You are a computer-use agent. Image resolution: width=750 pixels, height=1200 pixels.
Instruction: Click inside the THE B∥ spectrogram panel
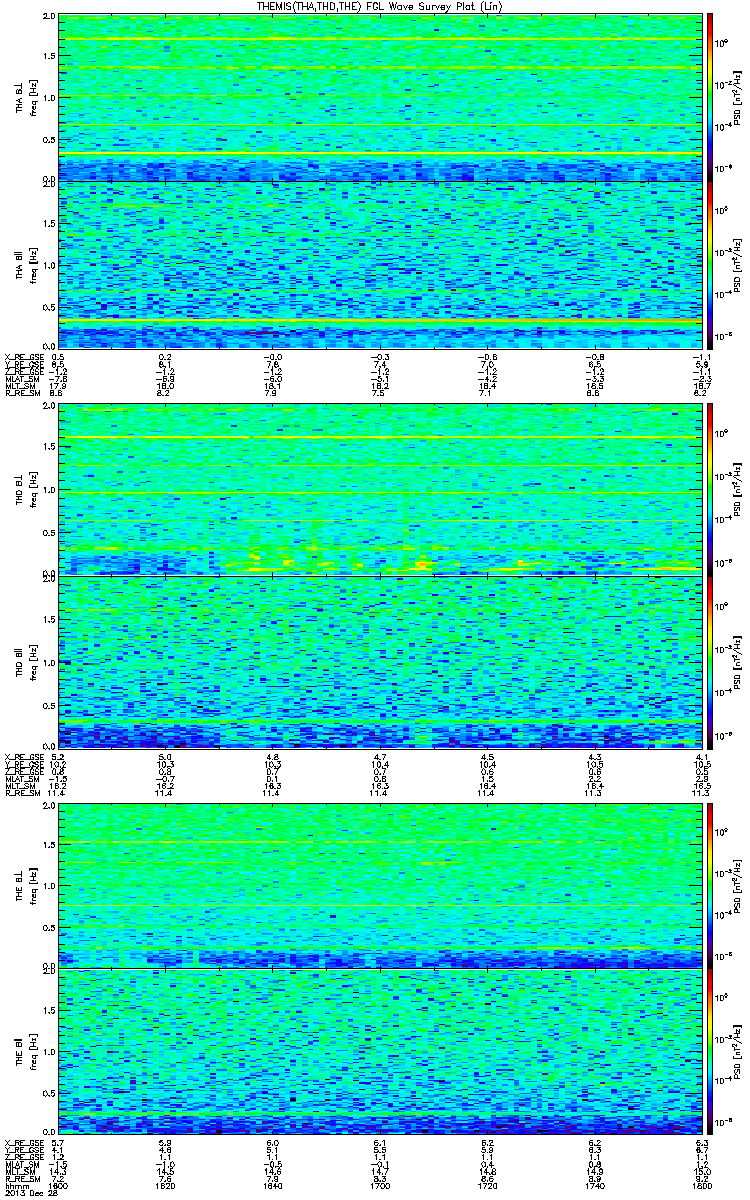click(379, 1051)
